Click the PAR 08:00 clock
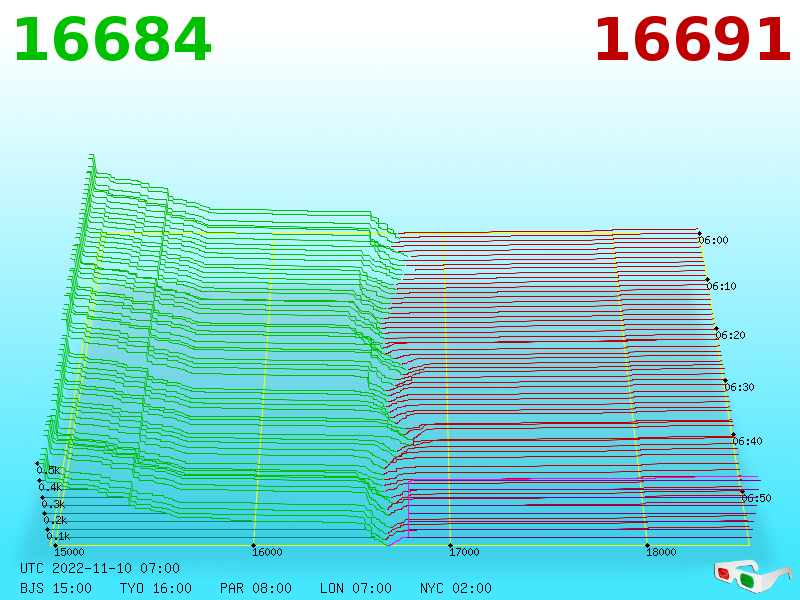Screen dimensions: 800x600 pyautogui.click(x=256, y=588)
